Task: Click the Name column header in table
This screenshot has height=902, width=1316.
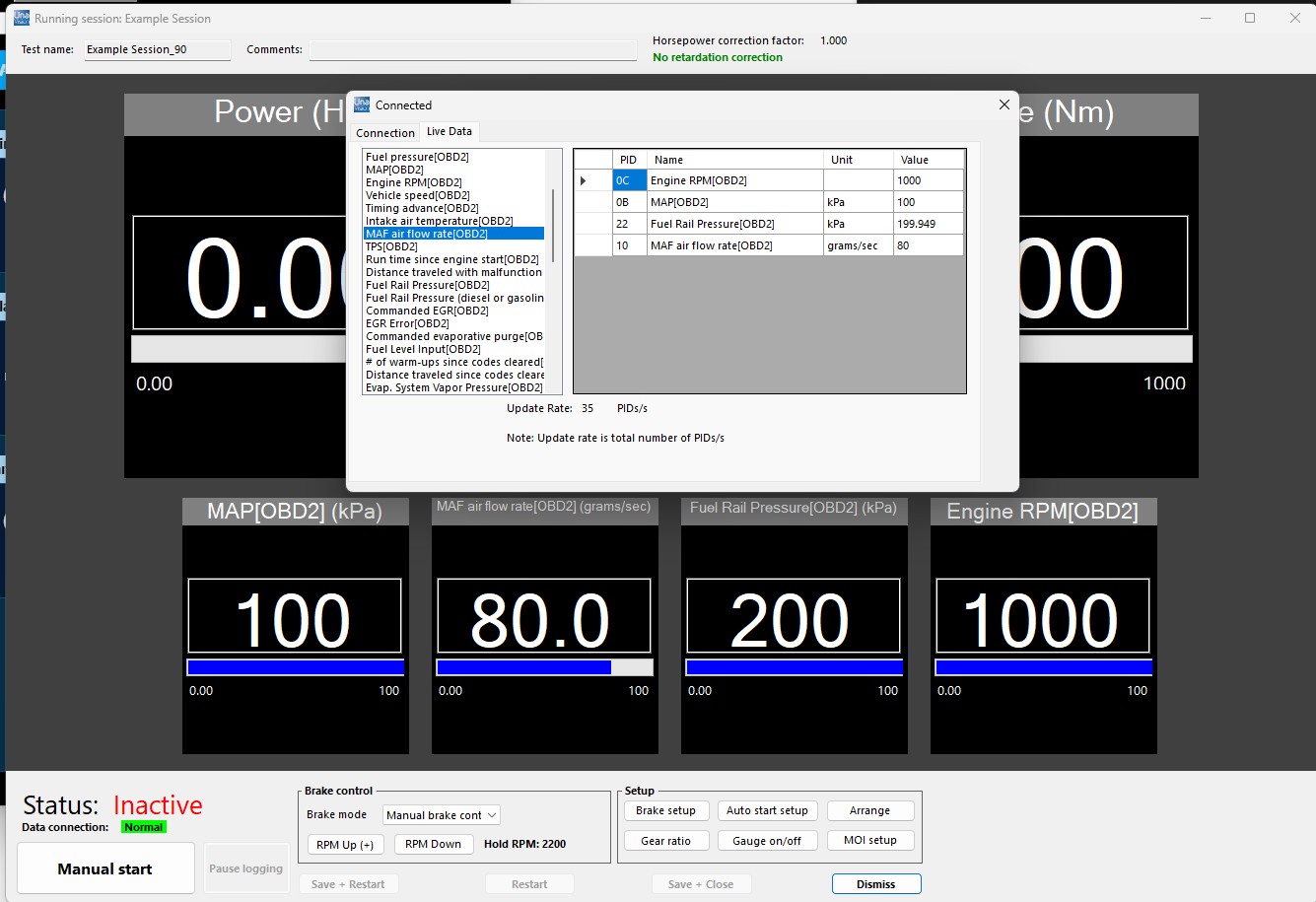Action: [734, 160]
